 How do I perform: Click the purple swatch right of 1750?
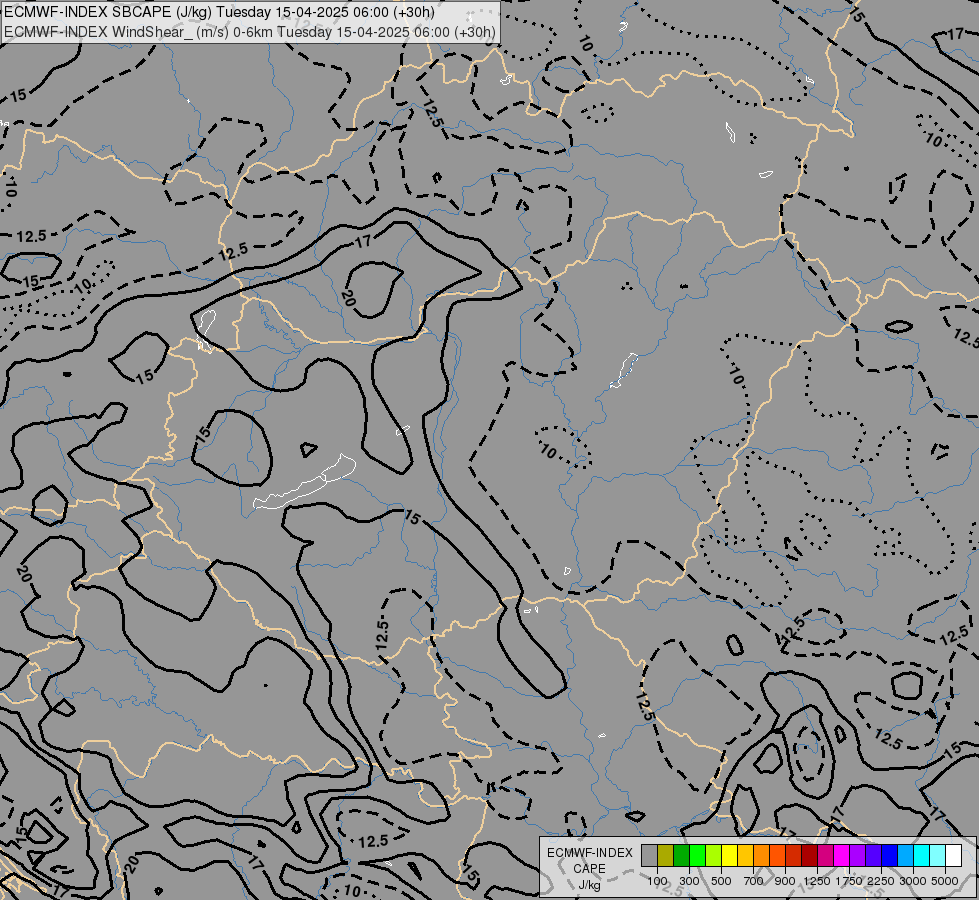click(858, 855)
